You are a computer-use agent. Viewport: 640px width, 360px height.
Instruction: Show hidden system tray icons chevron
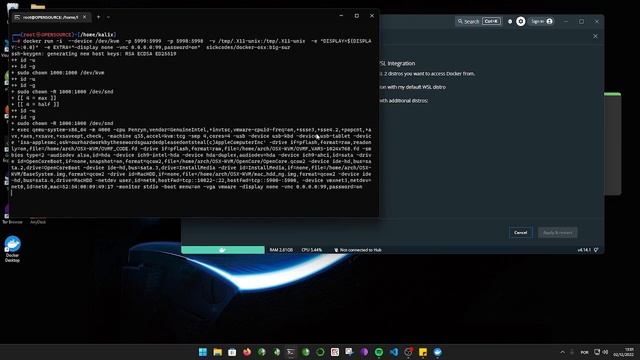coord(562,352)
